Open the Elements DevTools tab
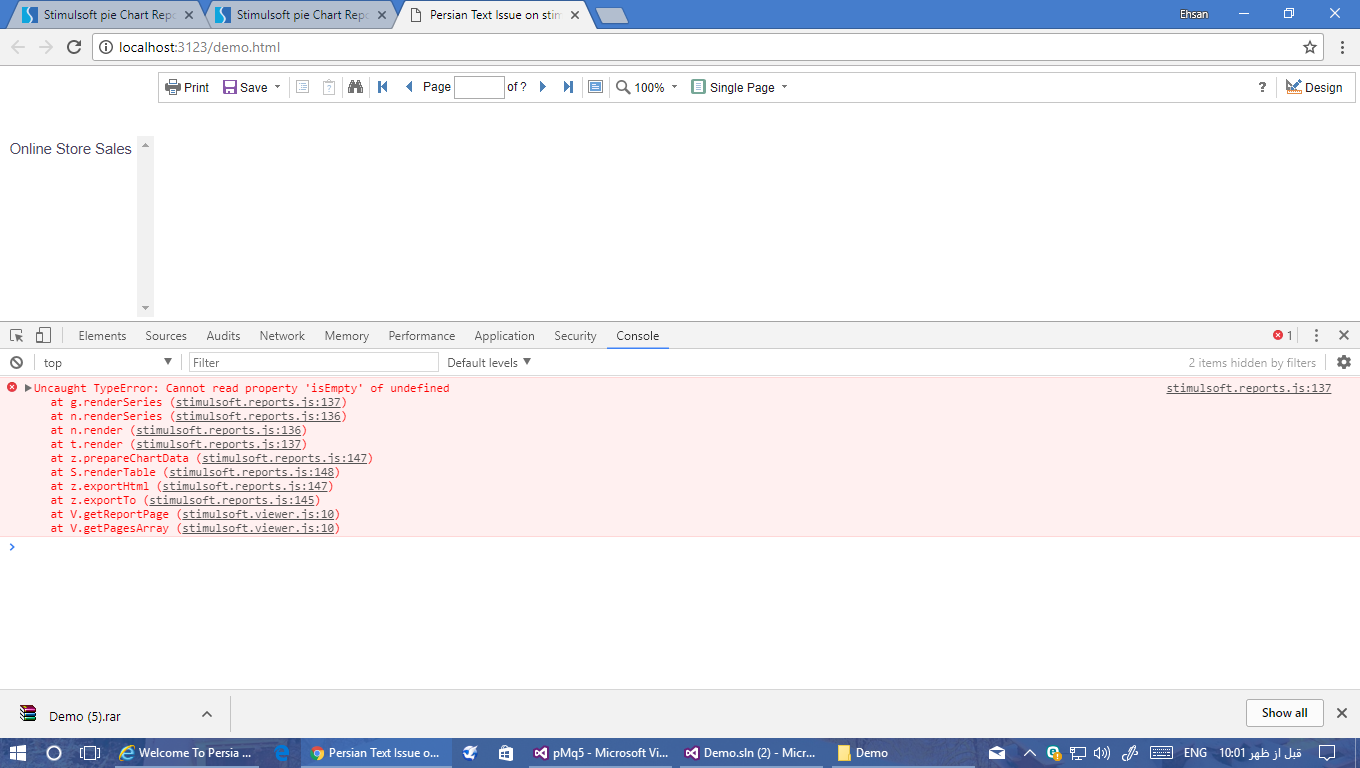1360x768 pixels. pos(102,336)
